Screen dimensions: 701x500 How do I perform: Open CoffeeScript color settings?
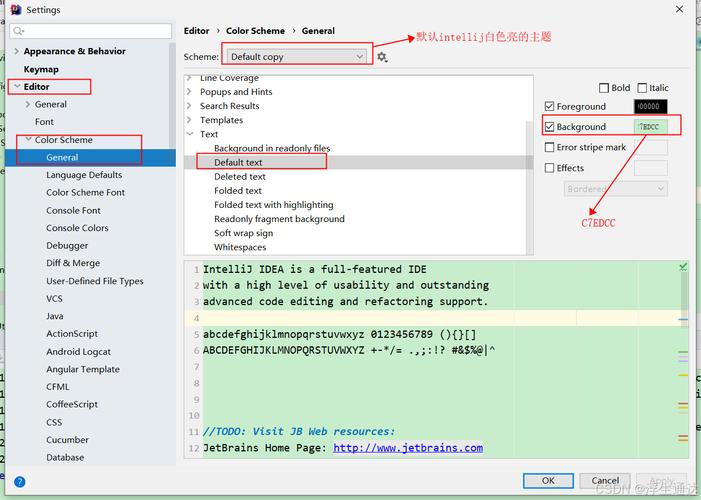(x=72, y=404)
